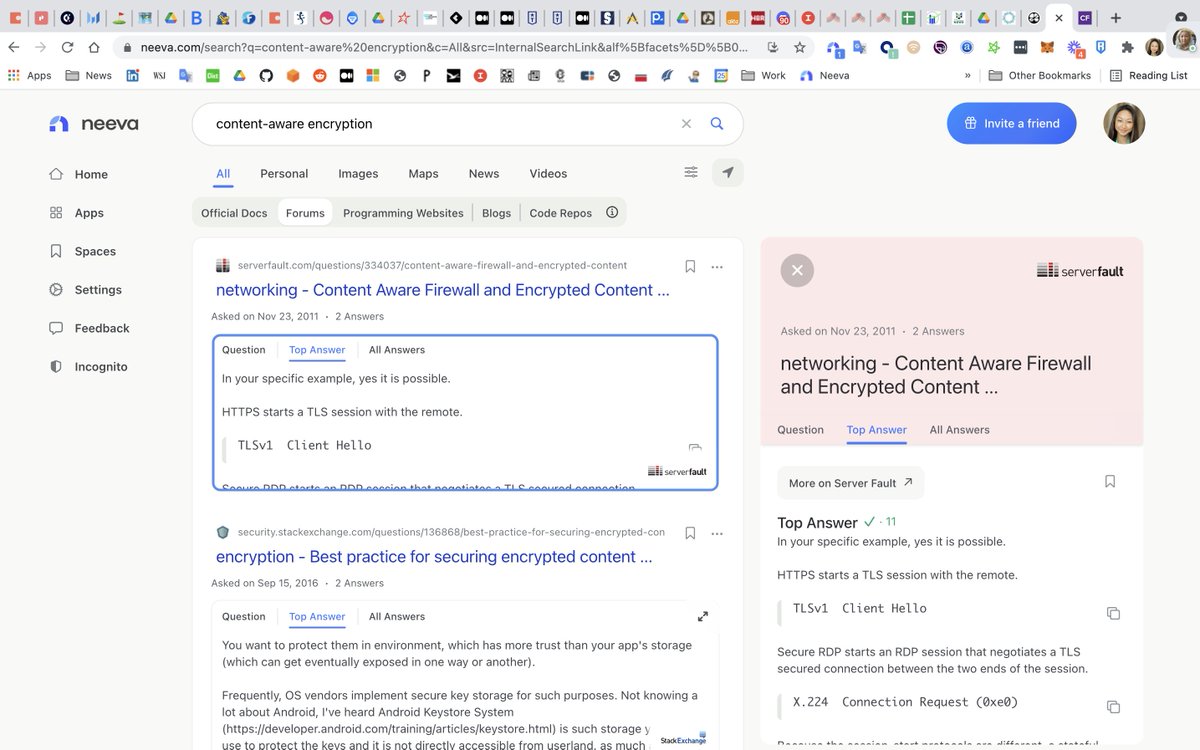
Task: Clear the search query with X icon
Action: (686, 124)
